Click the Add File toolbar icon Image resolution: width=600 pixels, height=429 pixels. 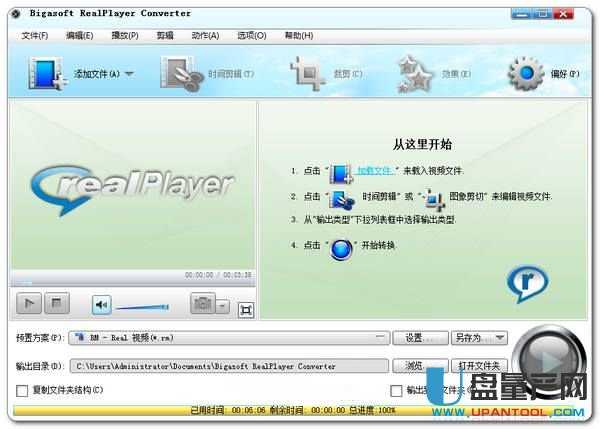point(46,74)
